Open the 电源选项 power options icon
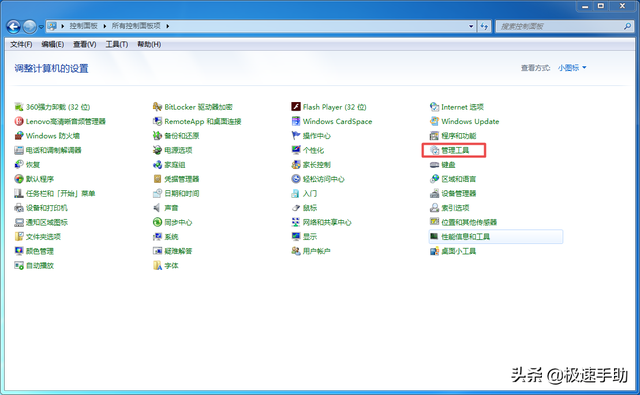640x395 pixels. pyautogui.click(x=157, y=150)
